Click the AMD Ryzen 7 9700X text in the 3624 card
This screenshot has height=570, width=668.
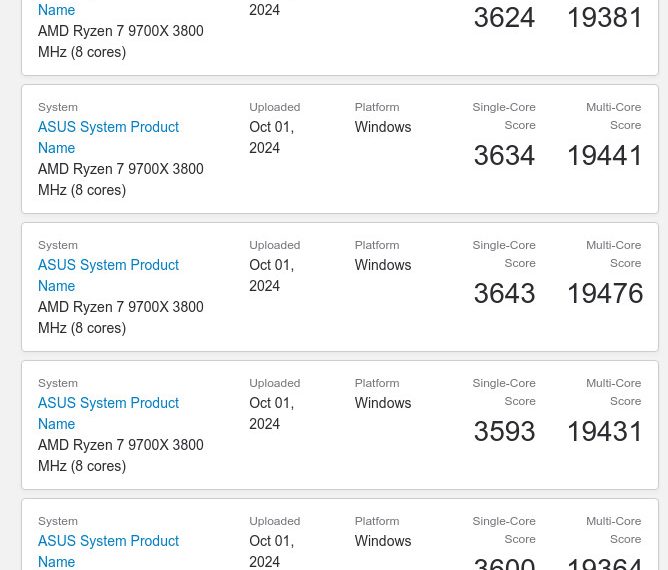(x=121, y=41)
